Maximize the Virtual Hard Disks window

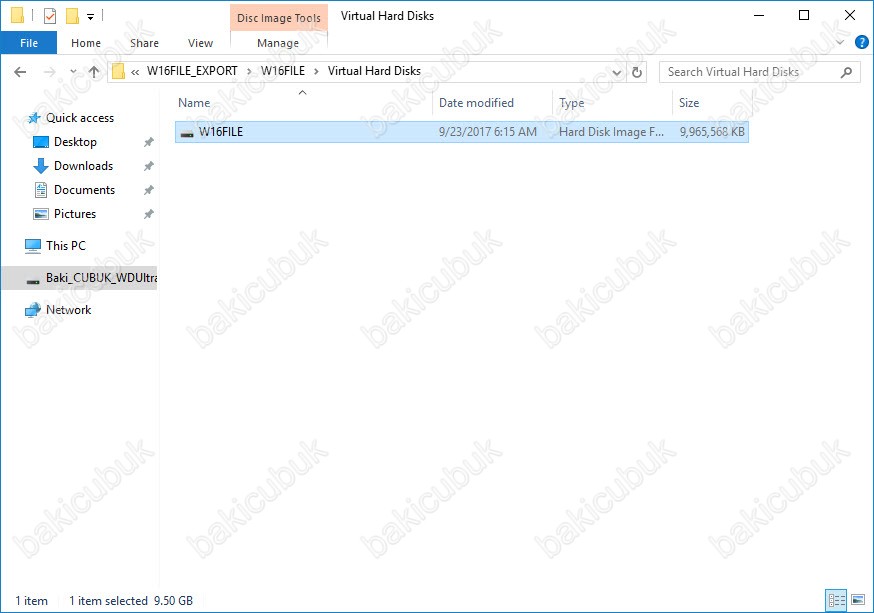coord(804,16)
